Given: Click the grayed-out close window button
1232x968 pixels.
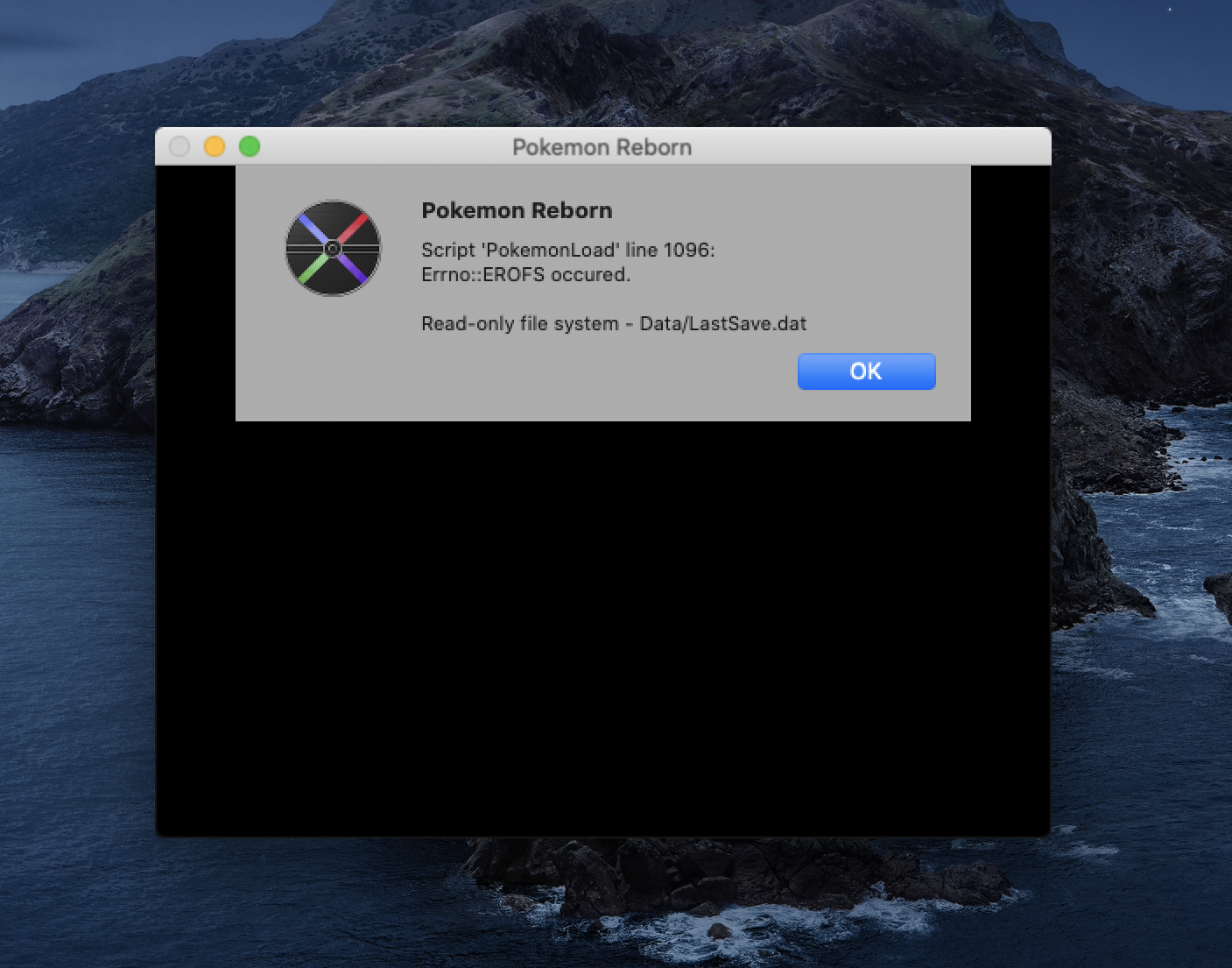Looking at the screenshot, I should [180, 146].
